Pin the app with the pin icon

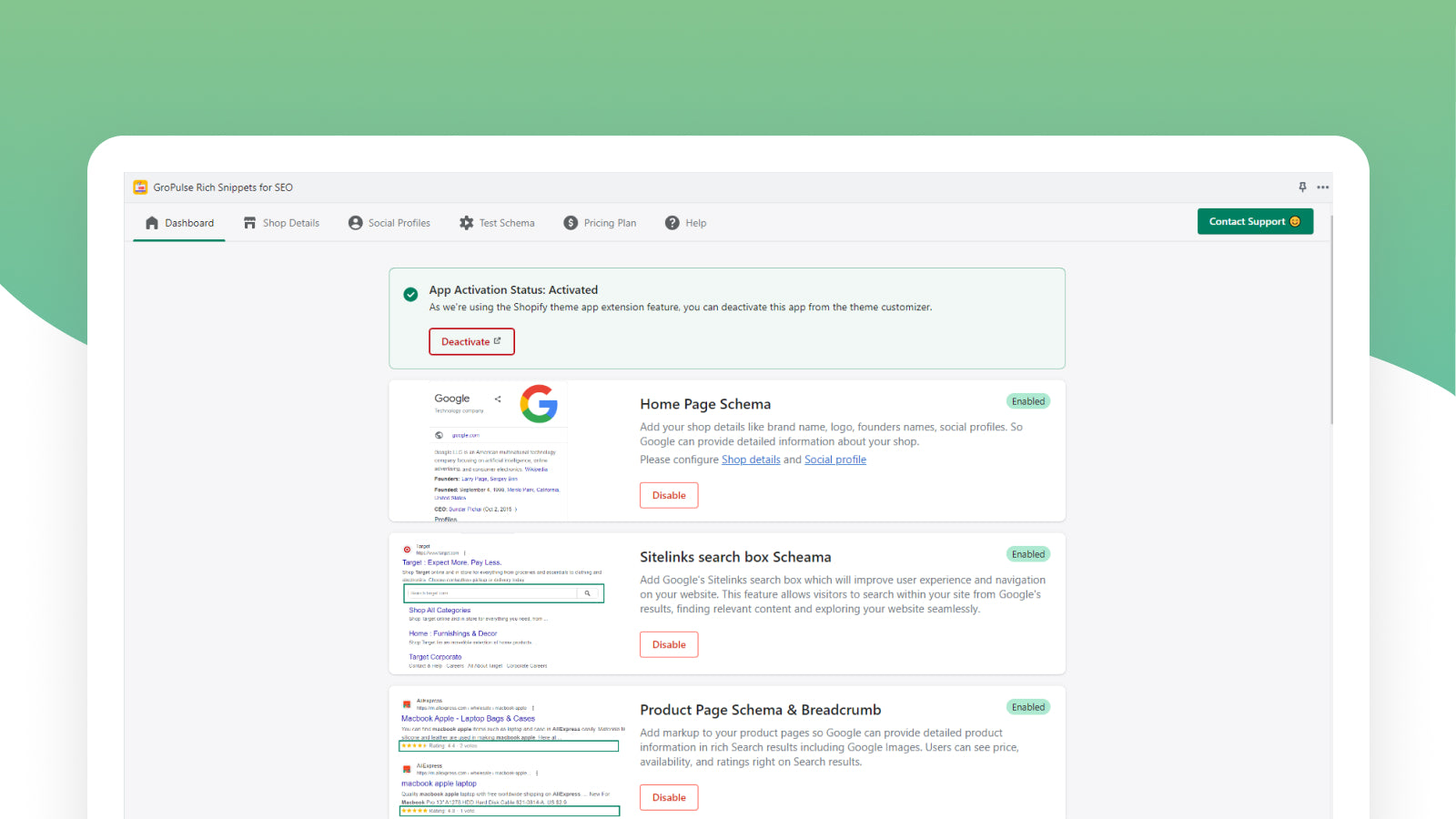(x=1302, y=187)
